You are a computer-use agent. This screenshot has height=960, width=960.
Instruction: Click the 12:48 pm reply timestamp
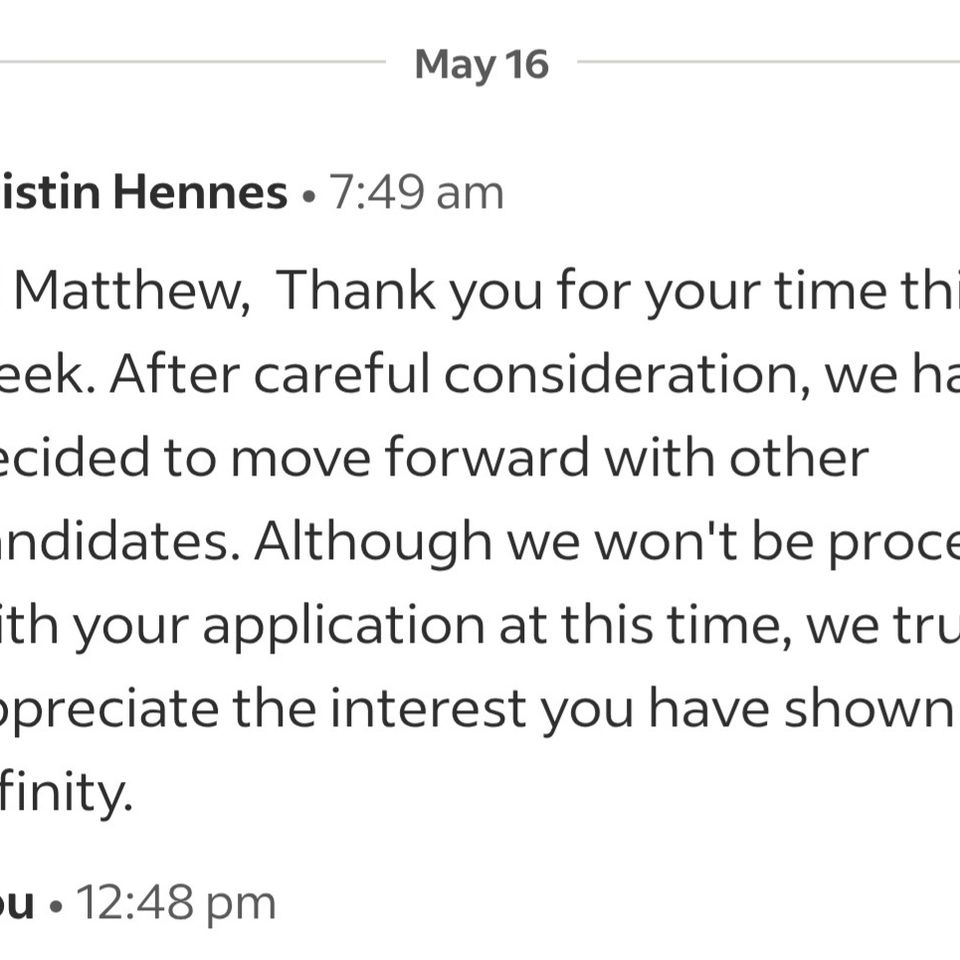click(176, 903)
